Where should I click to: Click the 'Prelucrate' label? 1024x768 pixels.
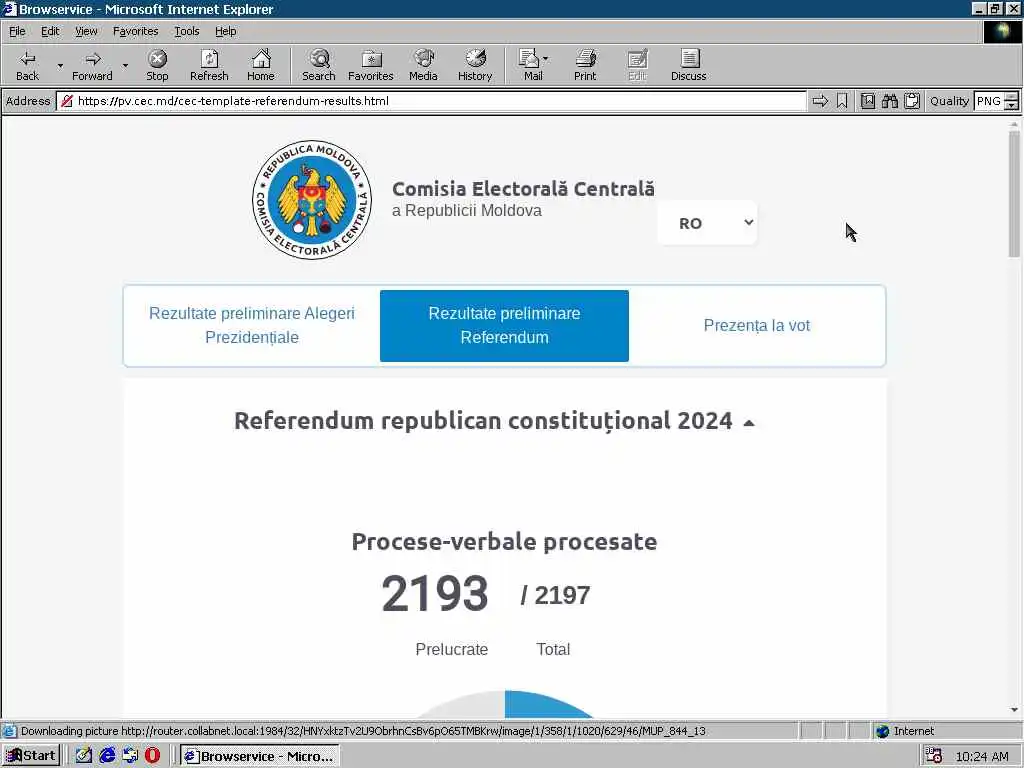pos(452,649)
